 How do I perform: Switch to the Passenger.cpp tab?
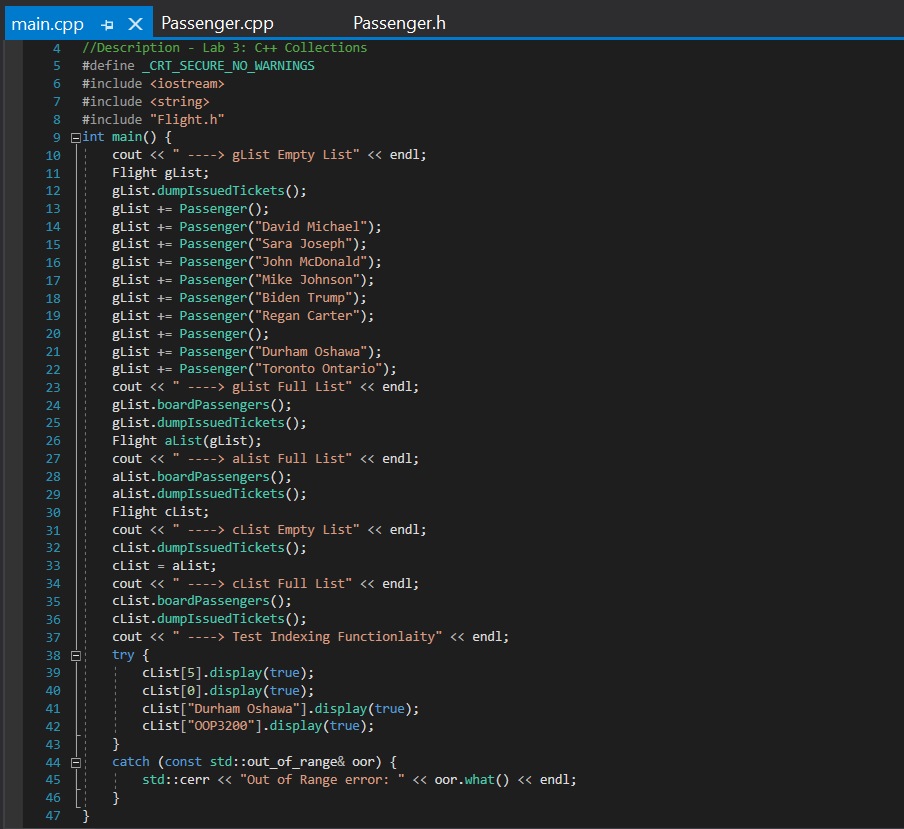217,24
